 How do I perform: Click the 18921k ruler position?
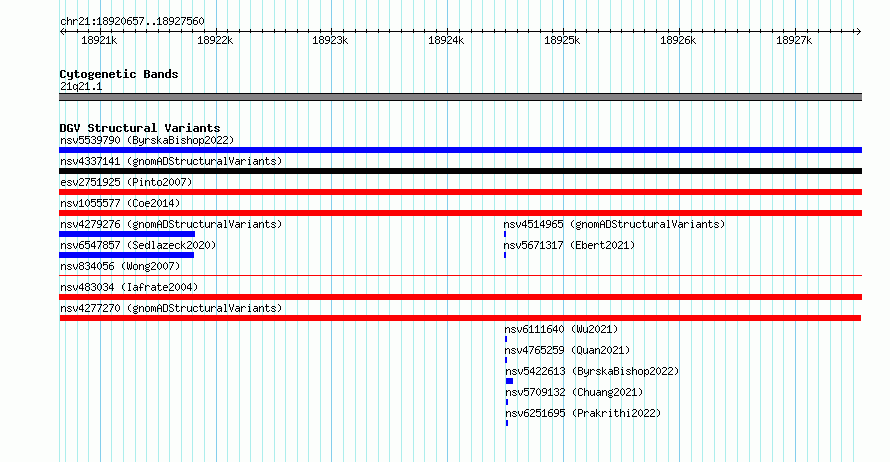(99, 40)
